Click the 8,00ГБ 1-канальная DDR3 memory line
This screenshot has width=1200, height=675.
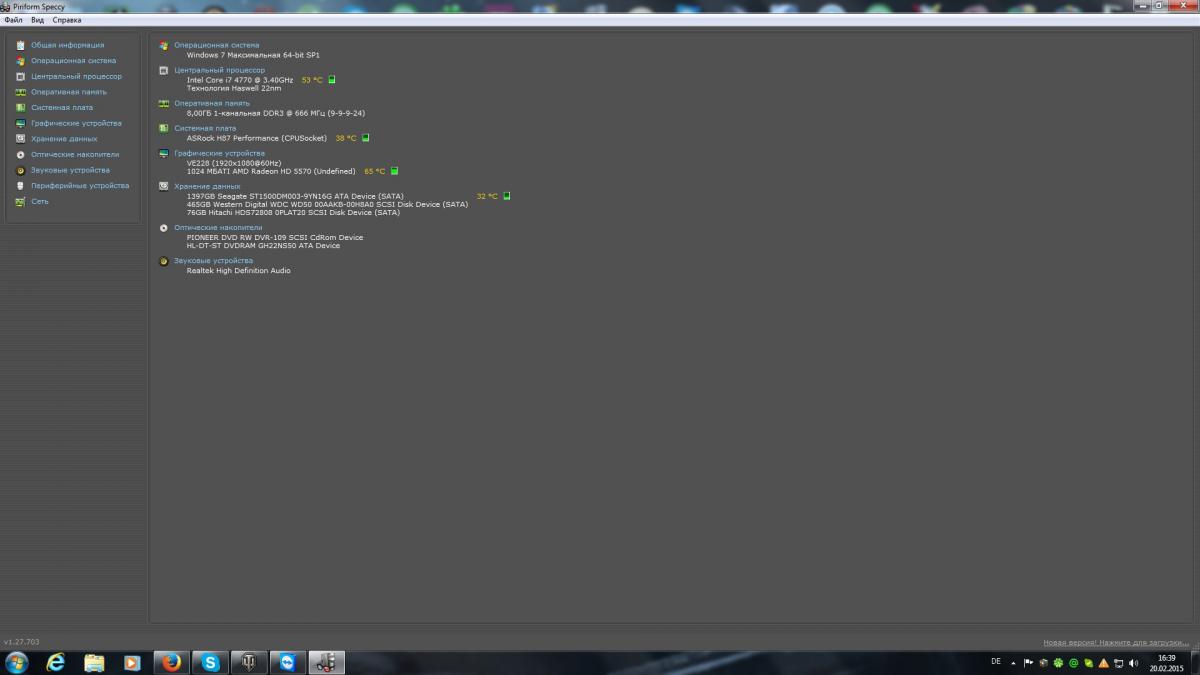coord(276,113)
